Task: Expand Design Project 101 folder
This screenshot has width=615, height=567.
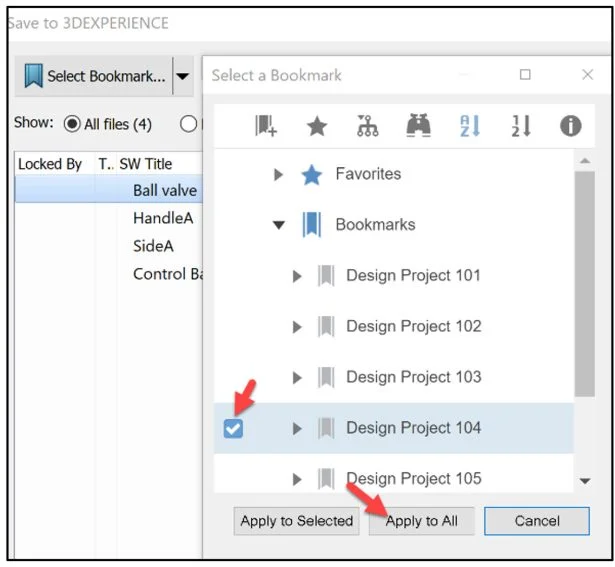Action: pos(297,276)
